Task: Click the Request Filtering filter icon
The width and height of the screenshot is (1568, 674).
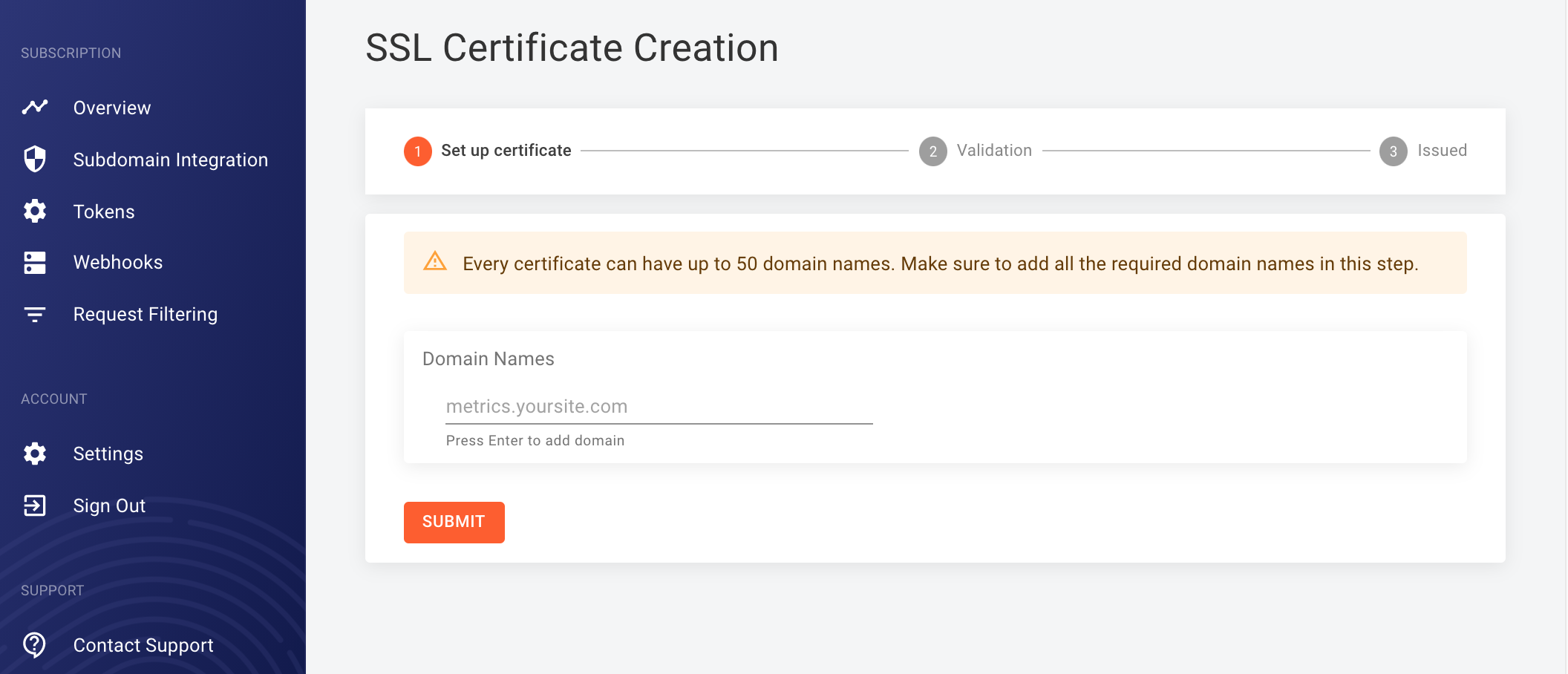Action: 35,314
